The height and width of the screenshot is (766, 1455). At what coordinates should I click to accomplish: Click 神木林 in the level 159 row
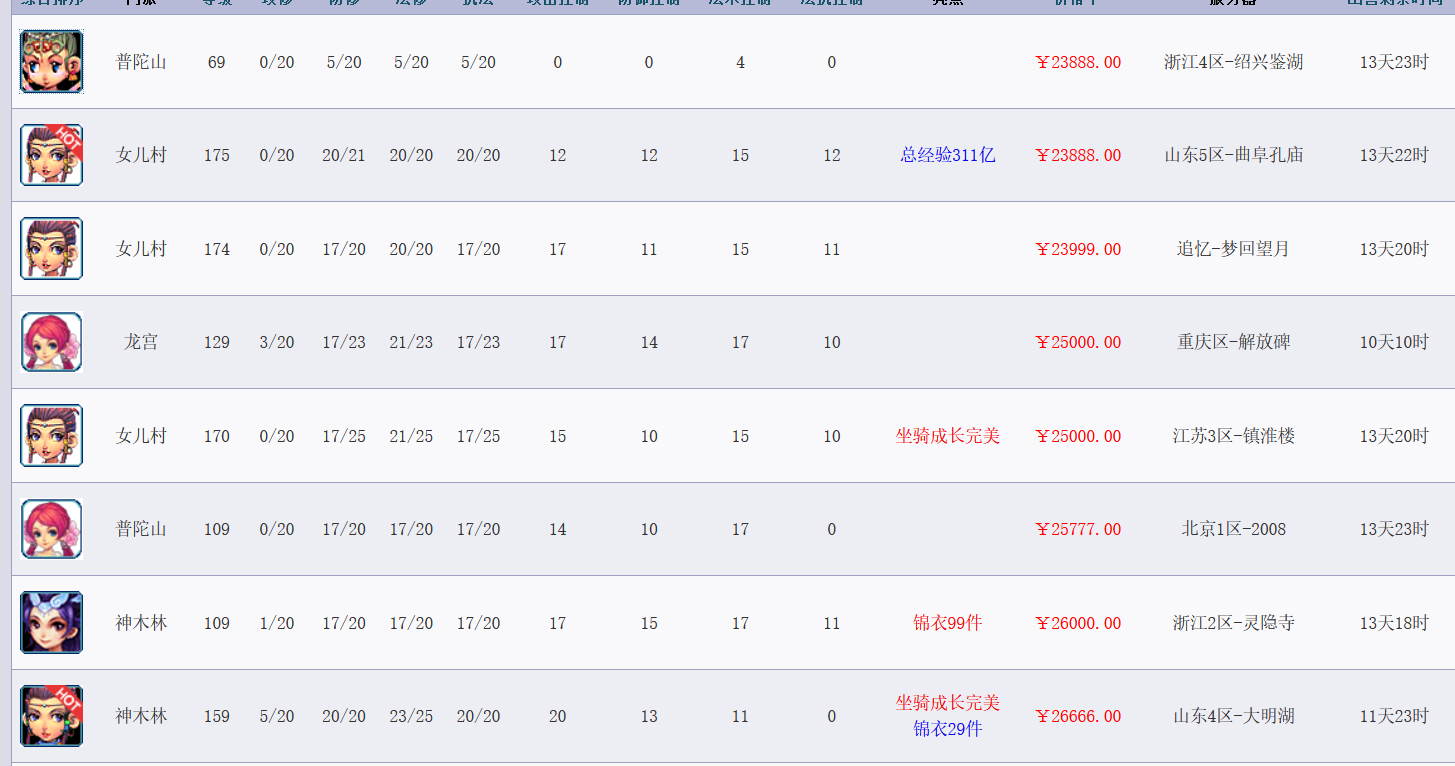[141, 716]
